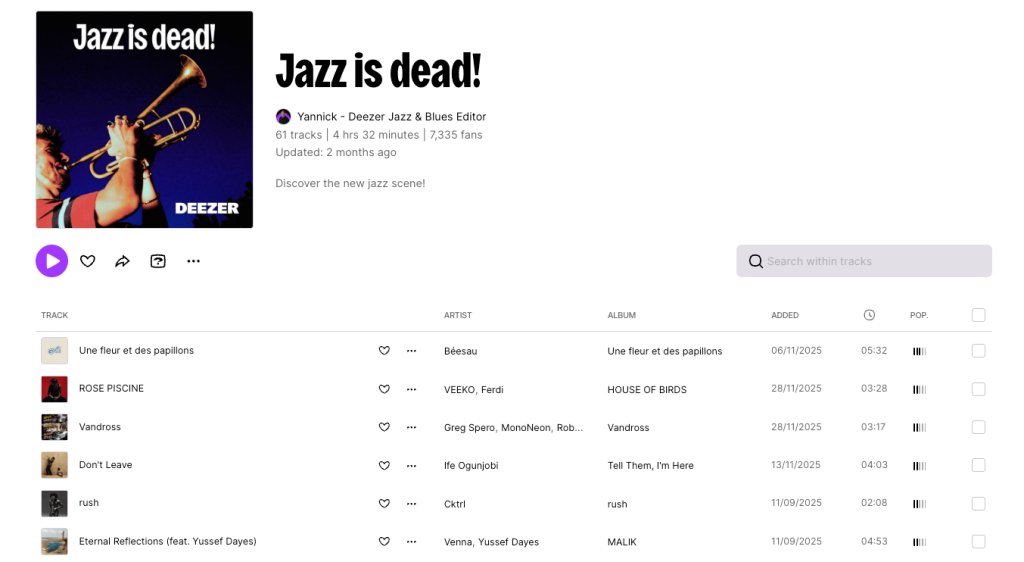The height and width of the screenshot is (562, 1024).
Task: Click the 02:08 duration value
Action: pyautogui.click(x=874, y=503)
